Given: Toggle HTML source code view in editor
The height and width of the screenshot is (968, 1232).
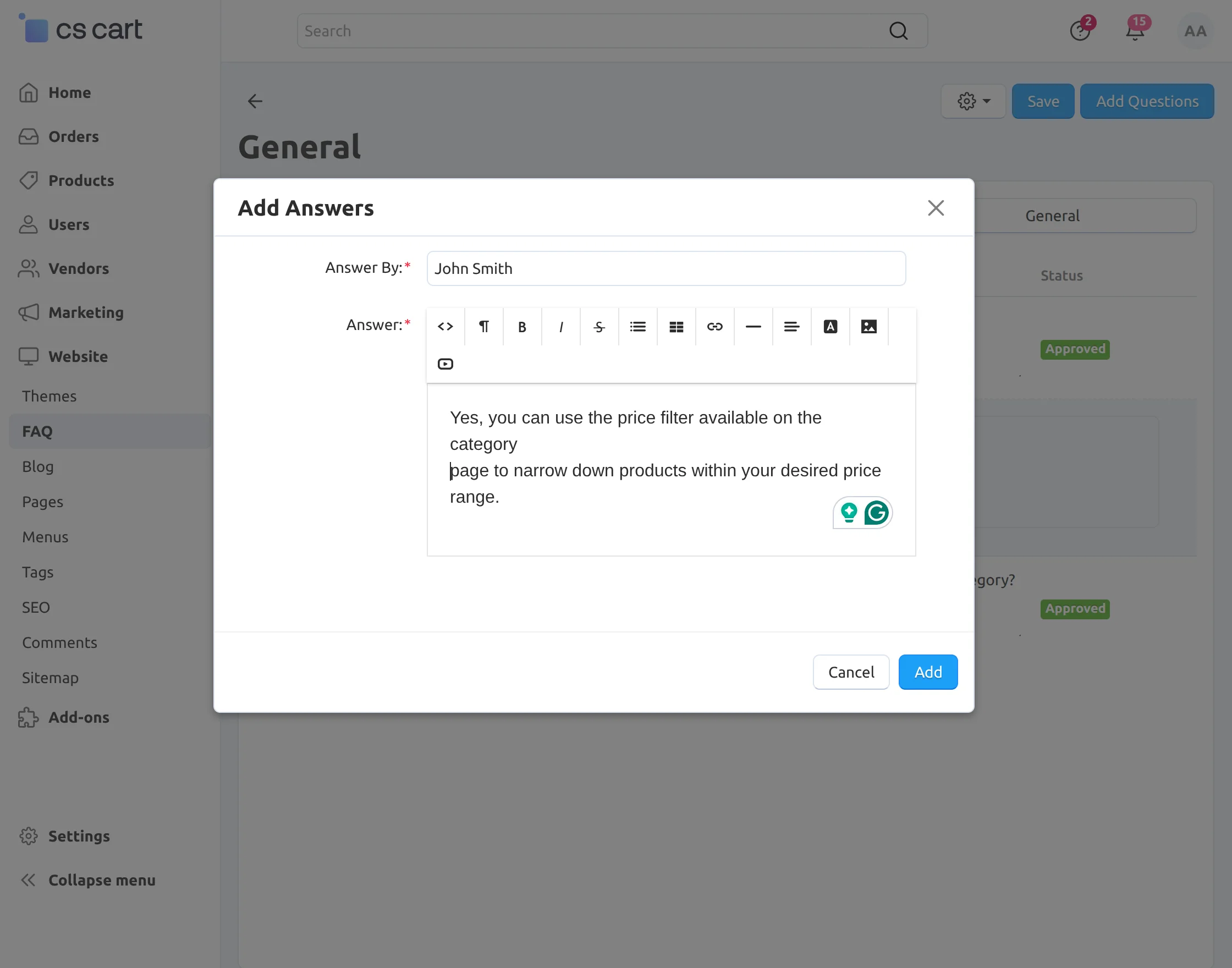Looking at the screenshot, I should (x=446, y=327).
